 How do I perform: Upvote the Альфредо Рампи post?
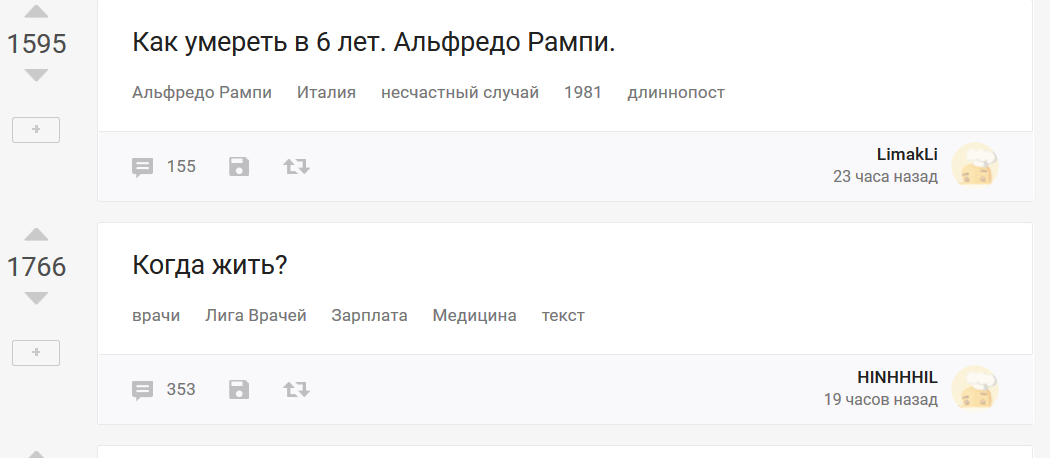coord(36,12)
